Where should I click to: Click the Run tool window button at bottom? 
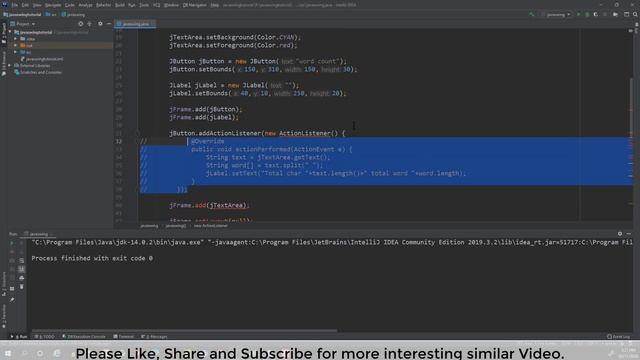tap(19, 336)
